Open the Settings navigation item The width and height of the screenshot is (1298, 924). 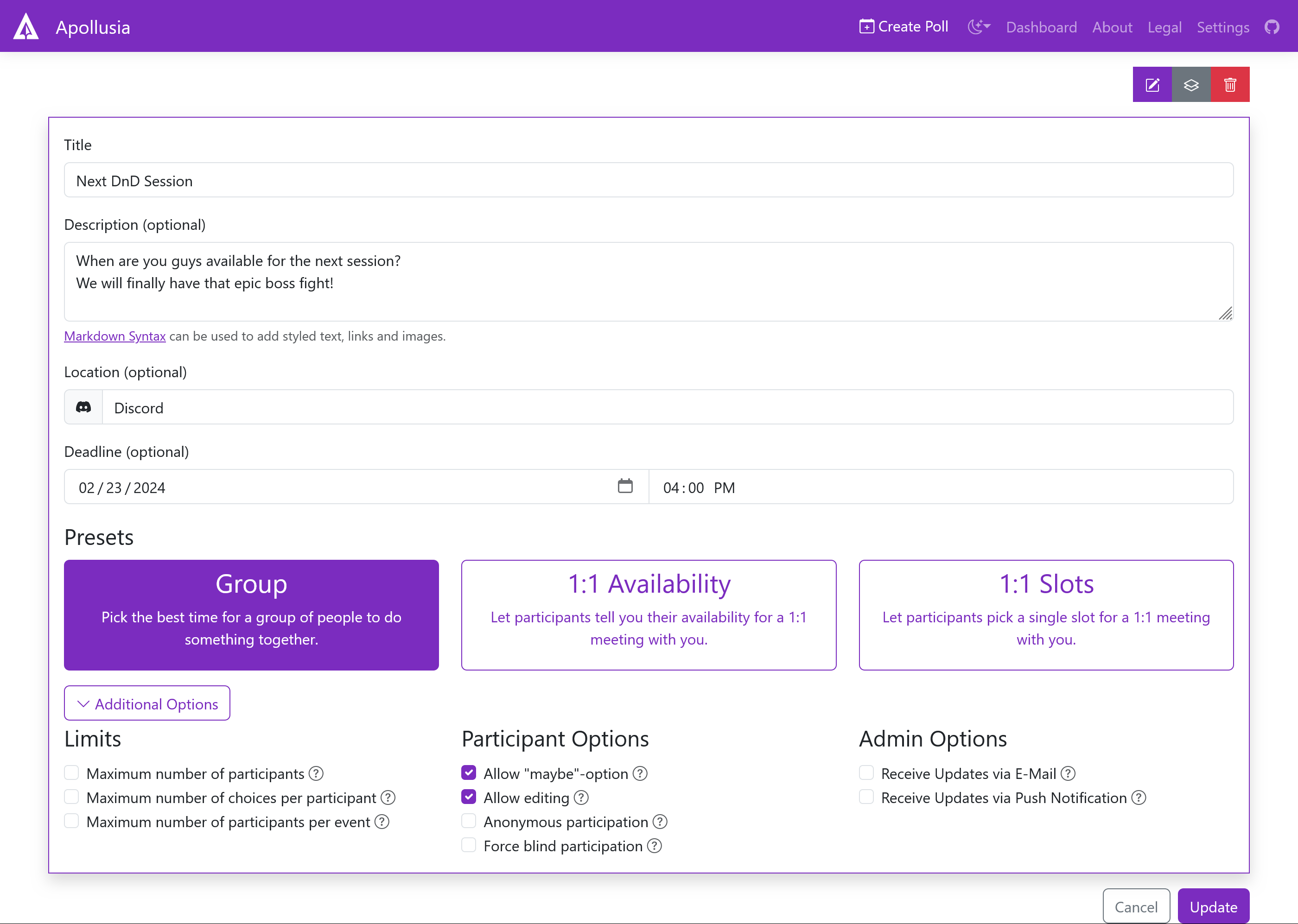pos(1222,27)
